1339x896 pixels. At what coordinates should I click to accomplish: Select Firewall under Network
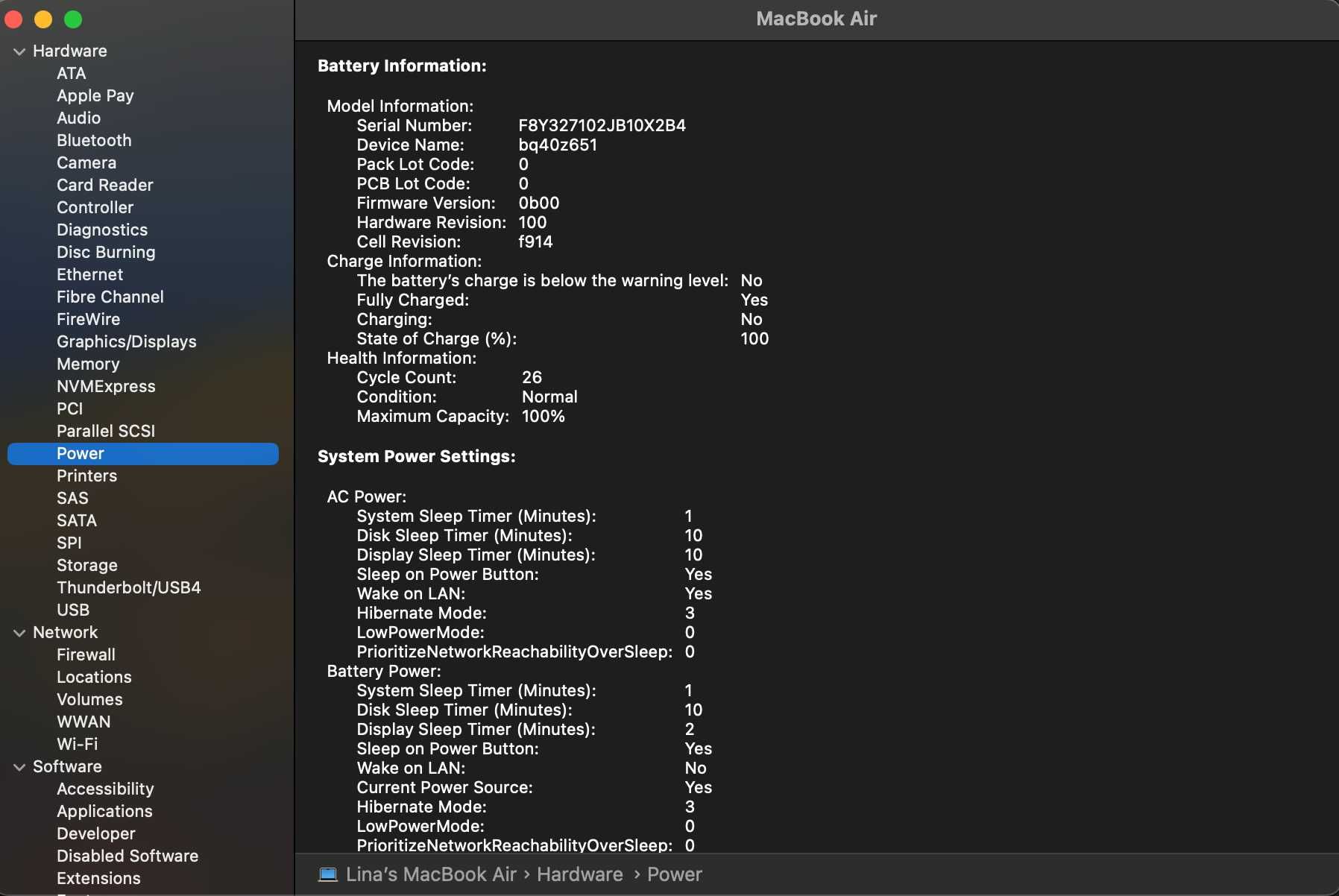pyautogui.click(x=86, y=654)
